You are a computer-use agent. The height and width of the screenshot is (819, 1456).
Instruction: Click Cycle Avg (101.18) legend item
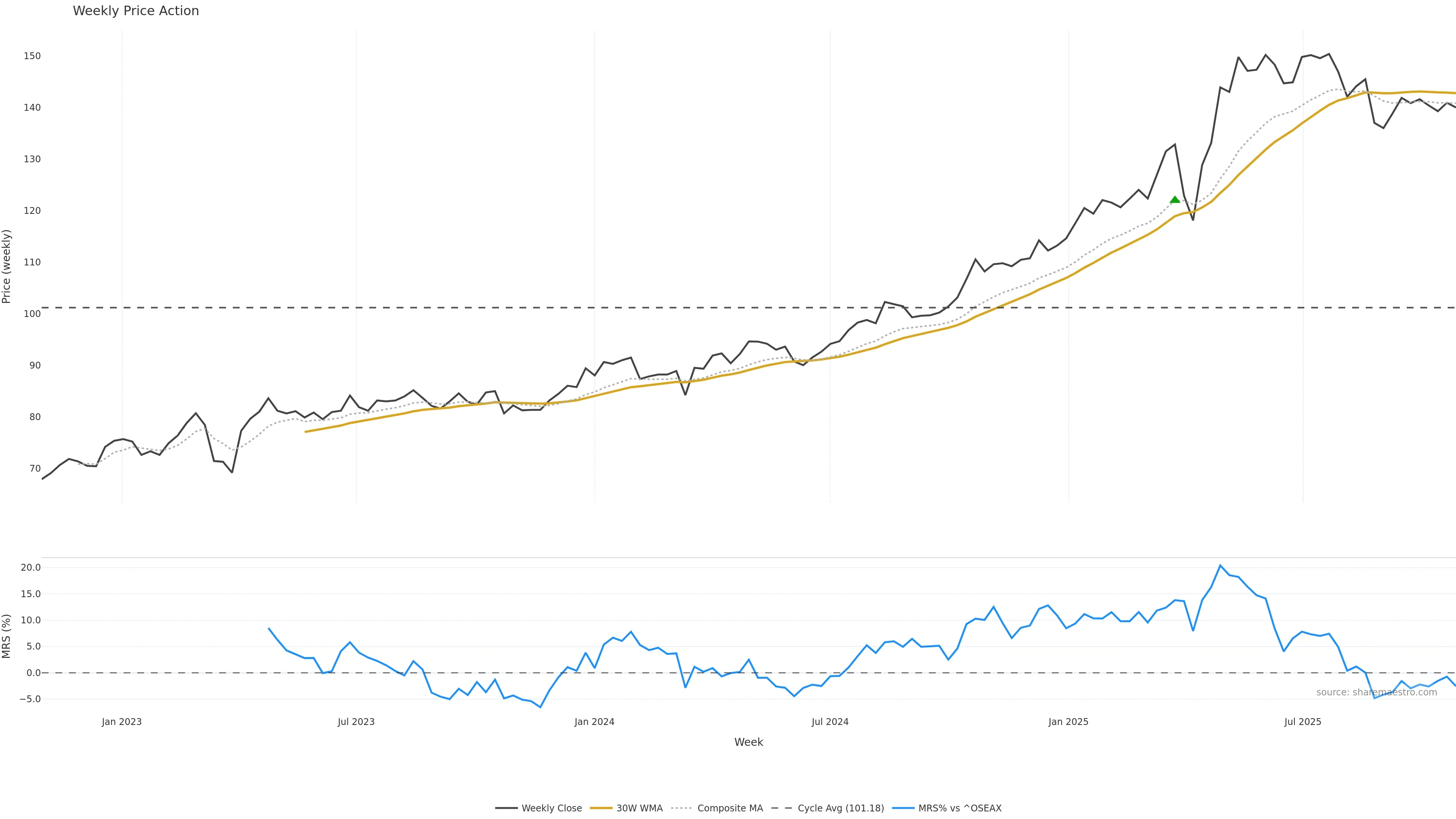841,808
